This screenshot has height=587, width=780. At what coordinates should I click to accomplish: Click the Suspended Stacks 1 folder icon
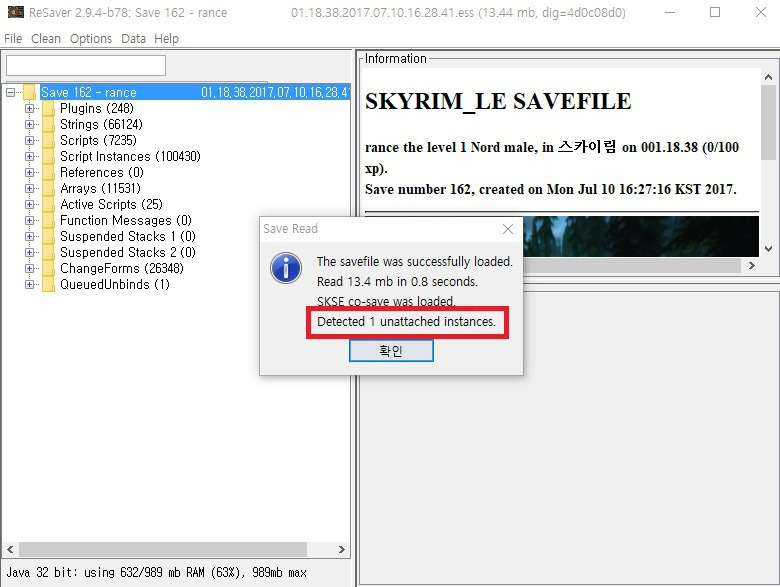[48, 236]
